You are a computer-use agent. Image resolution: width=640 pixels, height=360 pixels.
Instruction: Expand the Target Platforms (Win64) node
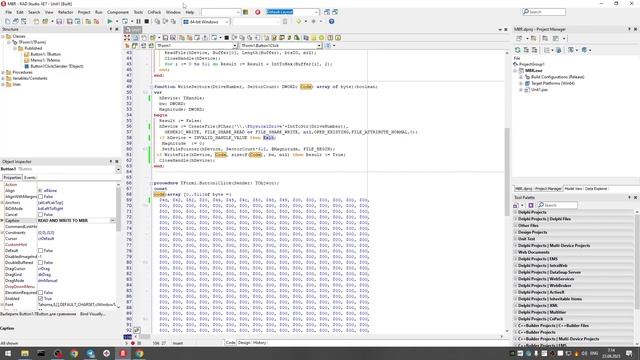coord(521,83)
